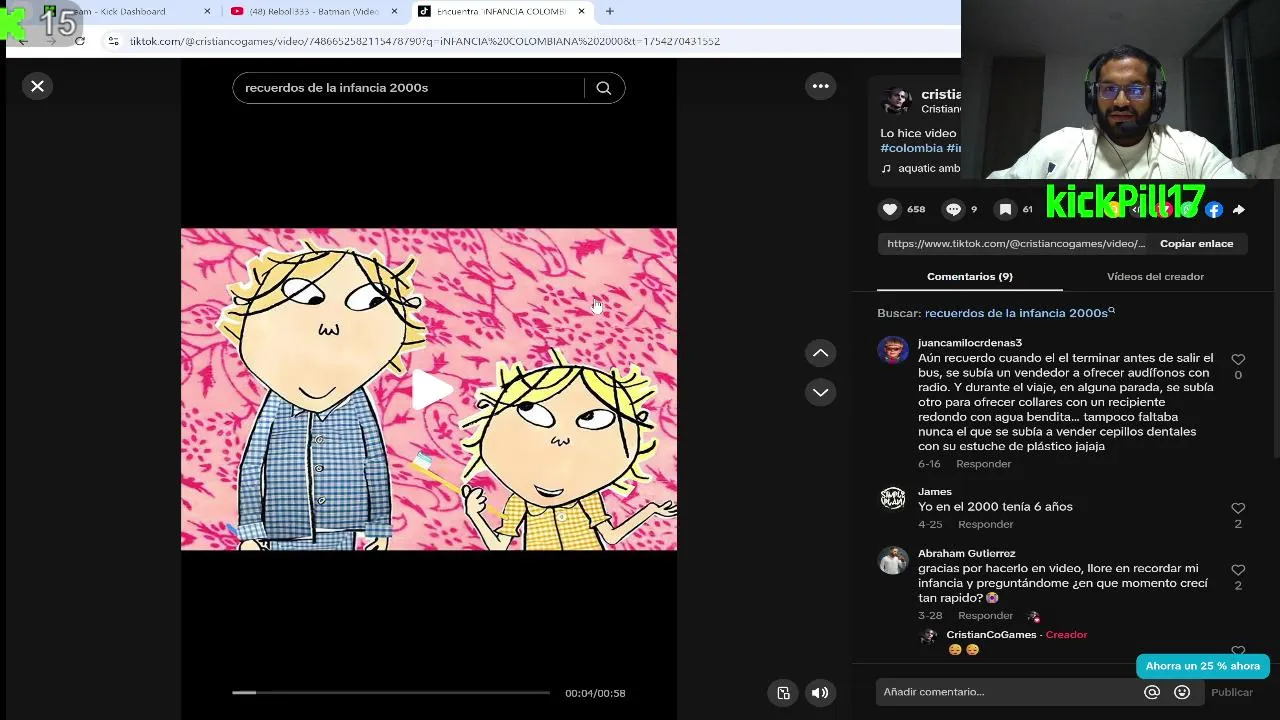
Task: Click the tiktok.com URL address bar
Action: [x=425, y=41]
